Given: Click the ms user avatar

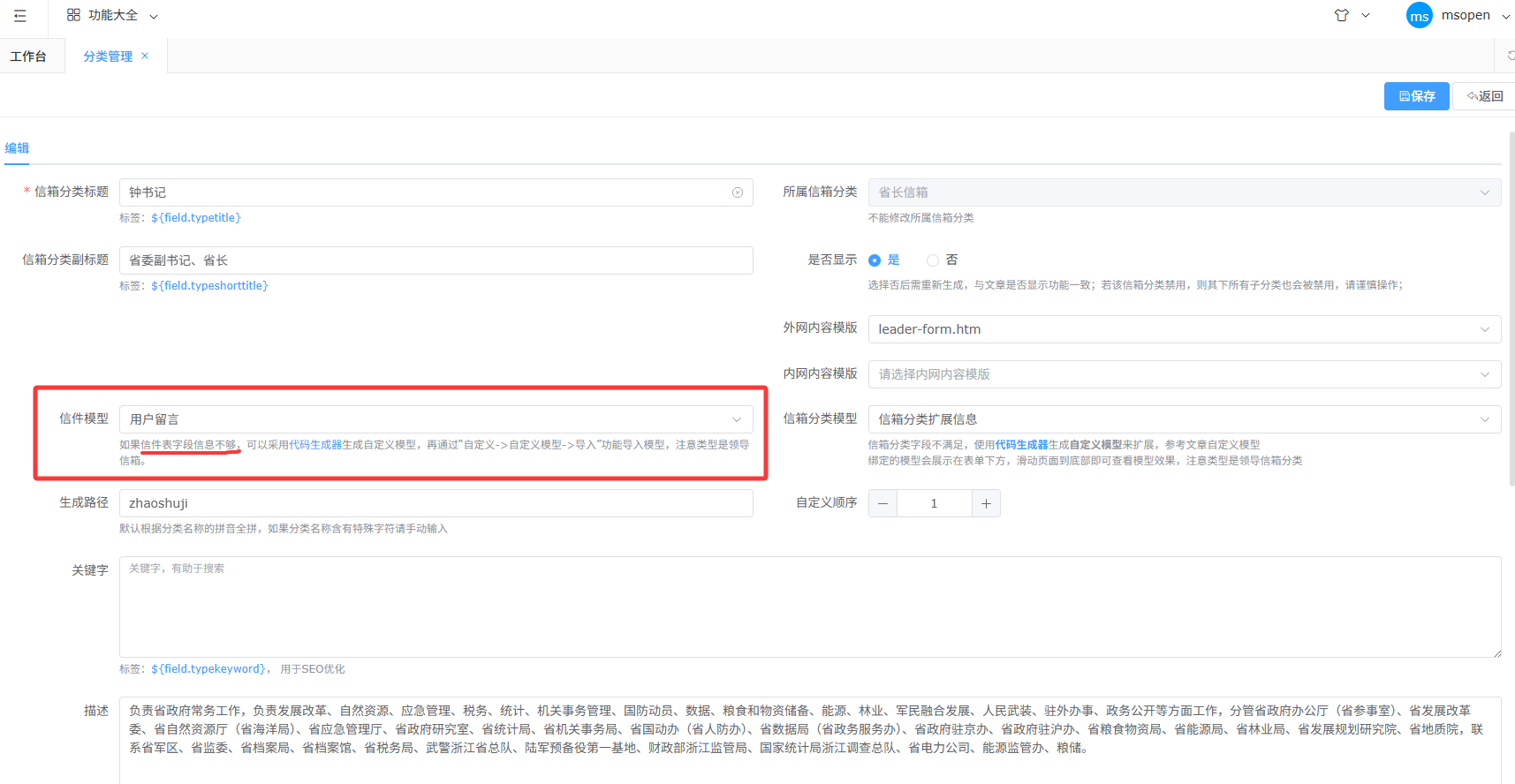Looking at the screenshot, I should coord(1419,16).
